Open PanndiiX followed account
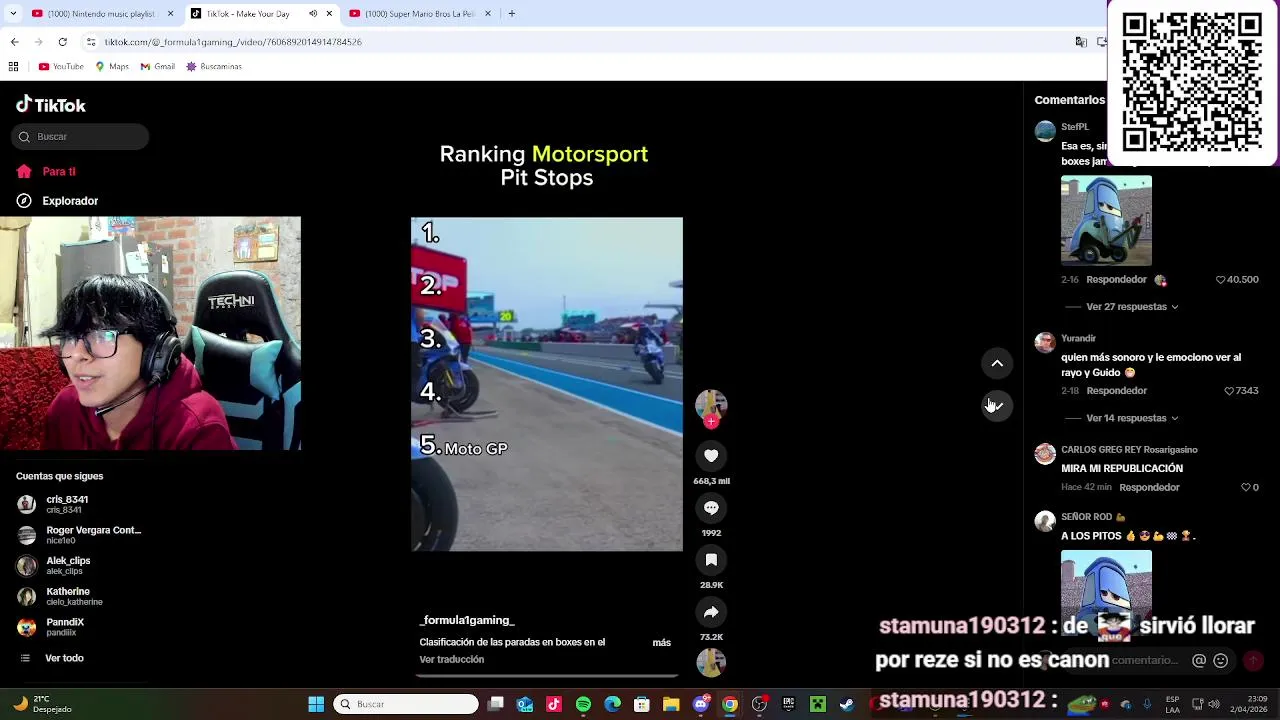 click(50, 627)
